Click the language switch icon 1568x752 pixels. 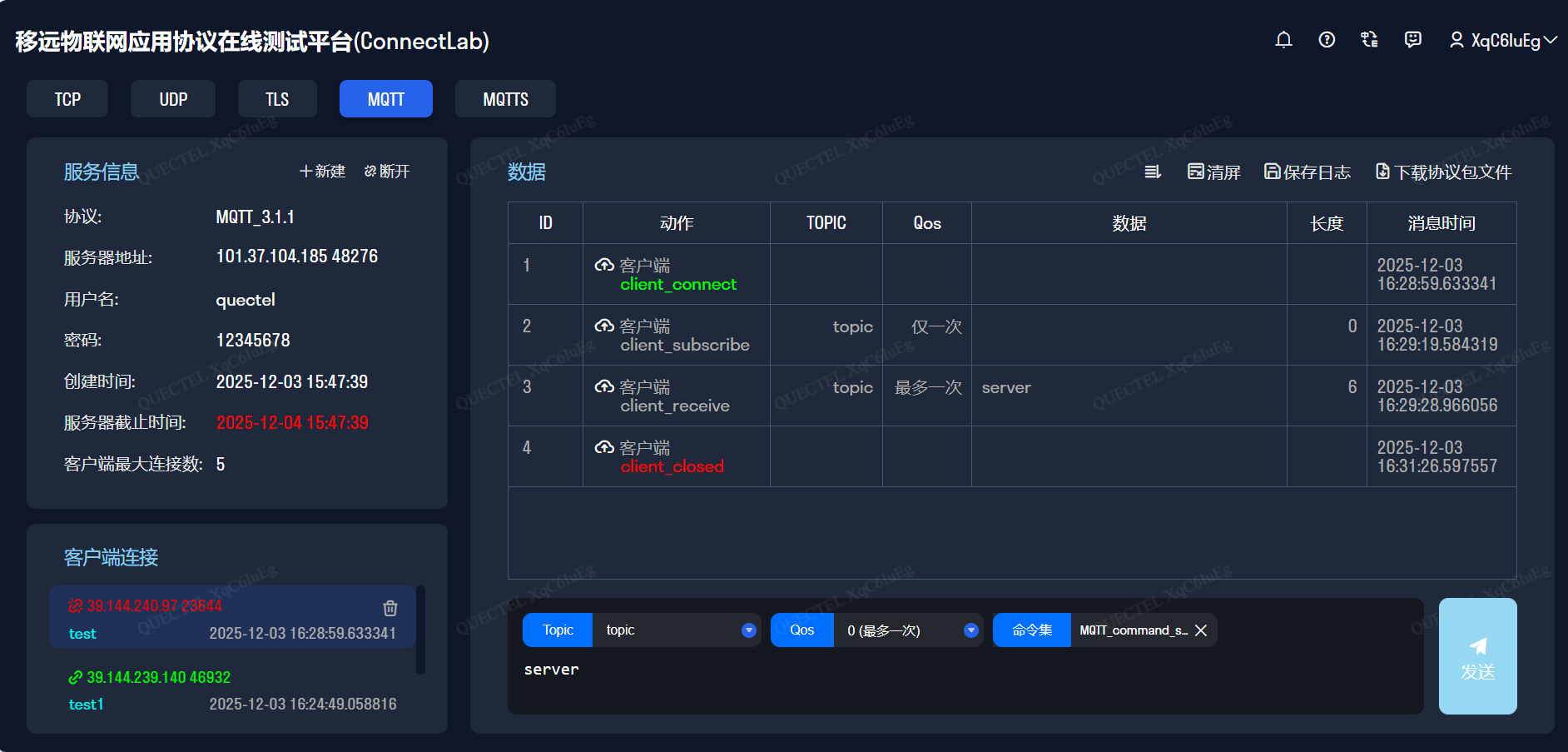click(x=1369, y=40)
